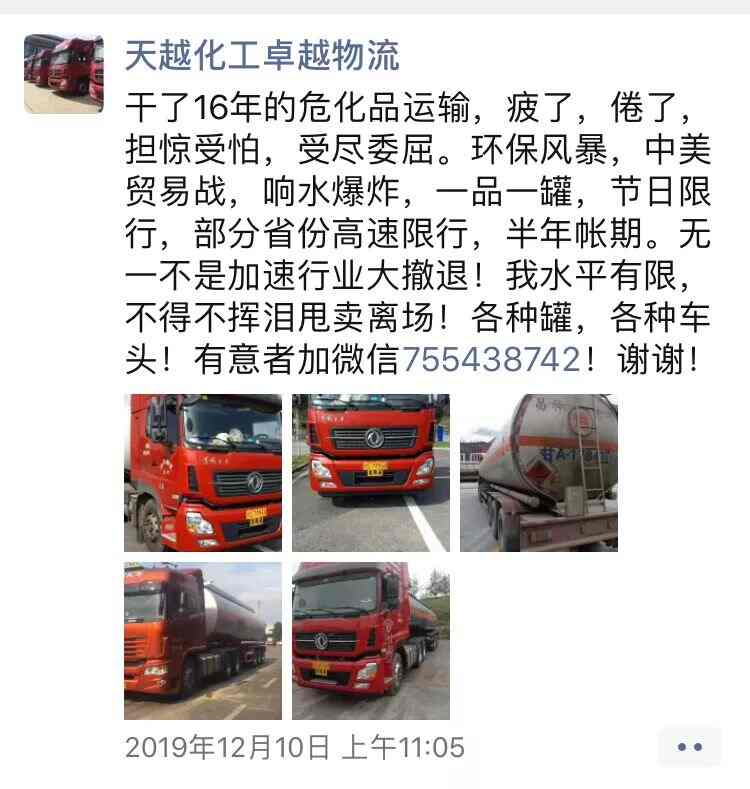Screen dimensions: 750x789
Task: Open the two-dot comment menu button
Action: pyautogui.click(x=690, y=747)
